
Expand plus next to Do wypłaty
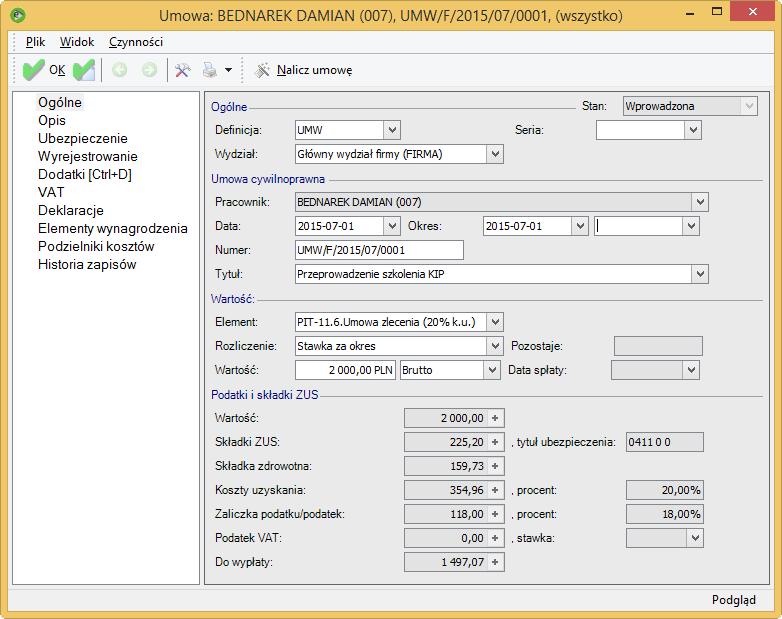tap(495, 562)
